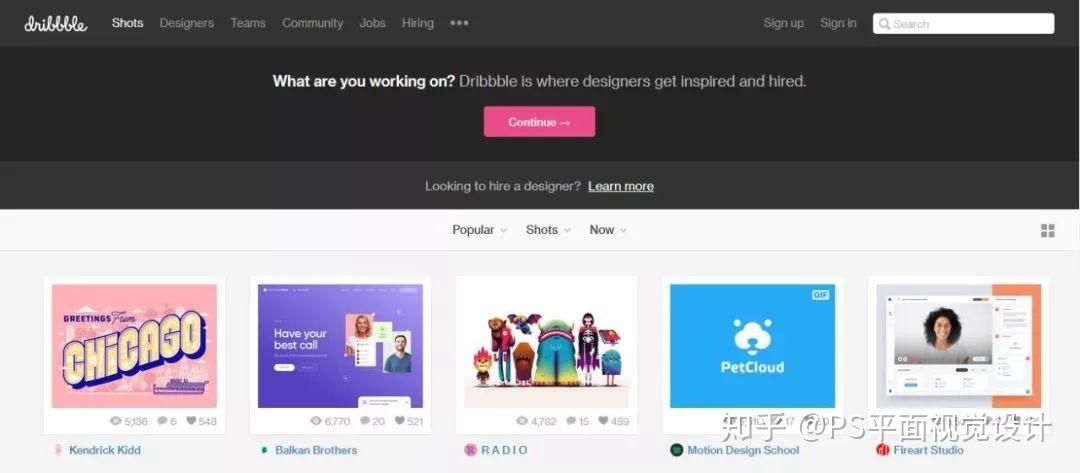Click the comment icon on Balkan Brothers shot

point(365,421)
